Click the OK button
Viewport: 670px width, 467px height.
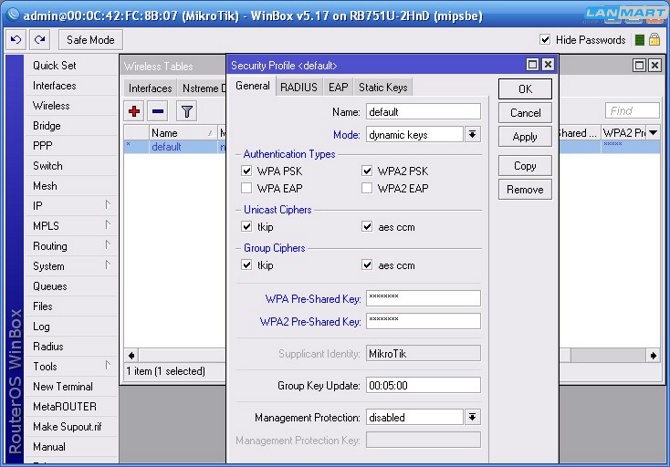click(525, 89)
